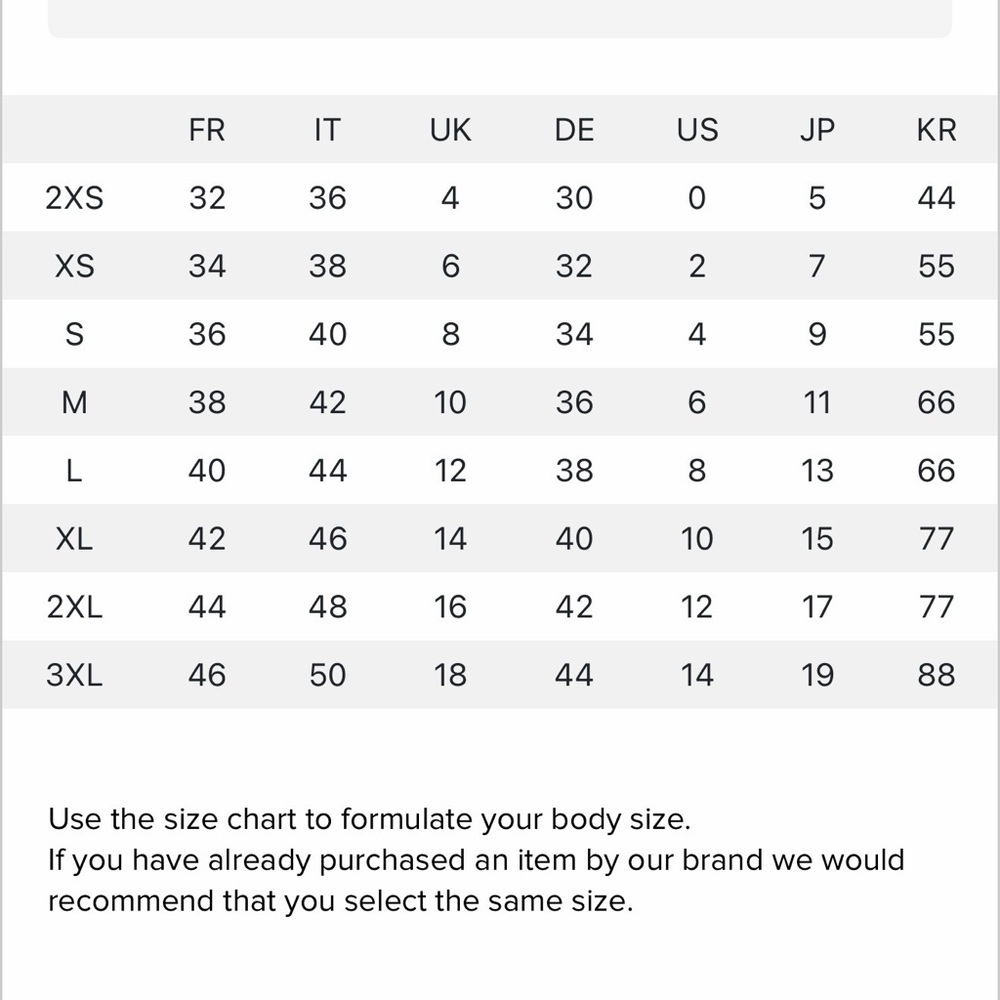Select the FR column header
This screenshot has height=1000, width=1000.
coord(207,130)
